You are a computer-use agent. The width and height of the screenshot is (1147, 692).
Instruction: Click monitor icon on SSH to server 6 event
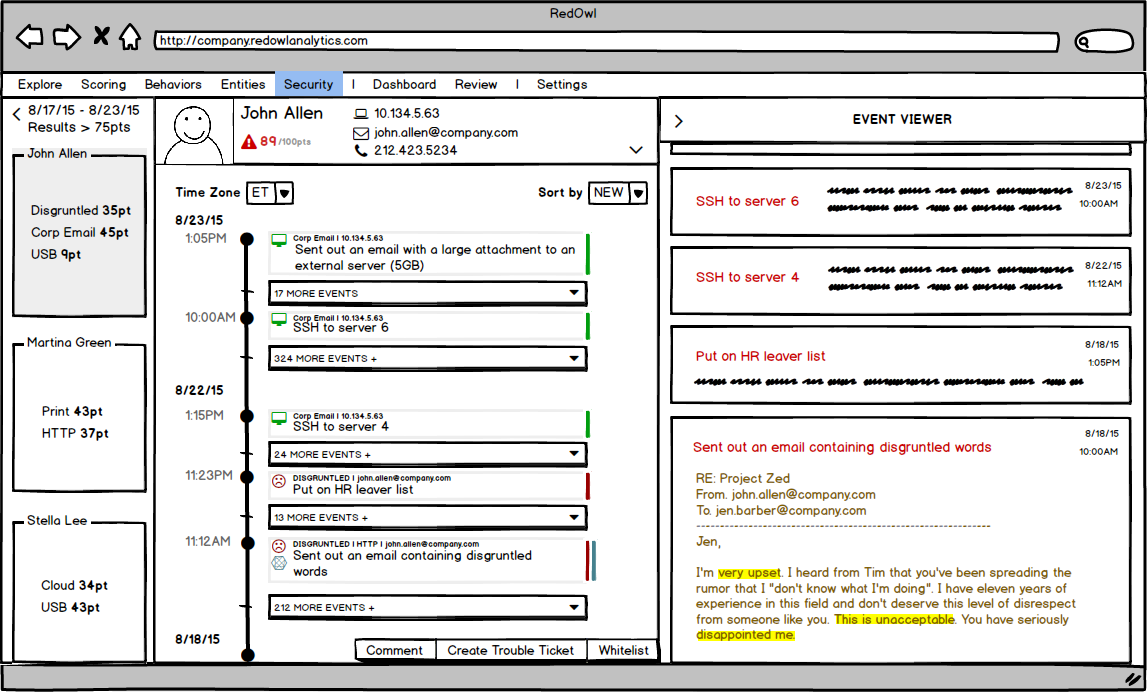click(279, 320)
